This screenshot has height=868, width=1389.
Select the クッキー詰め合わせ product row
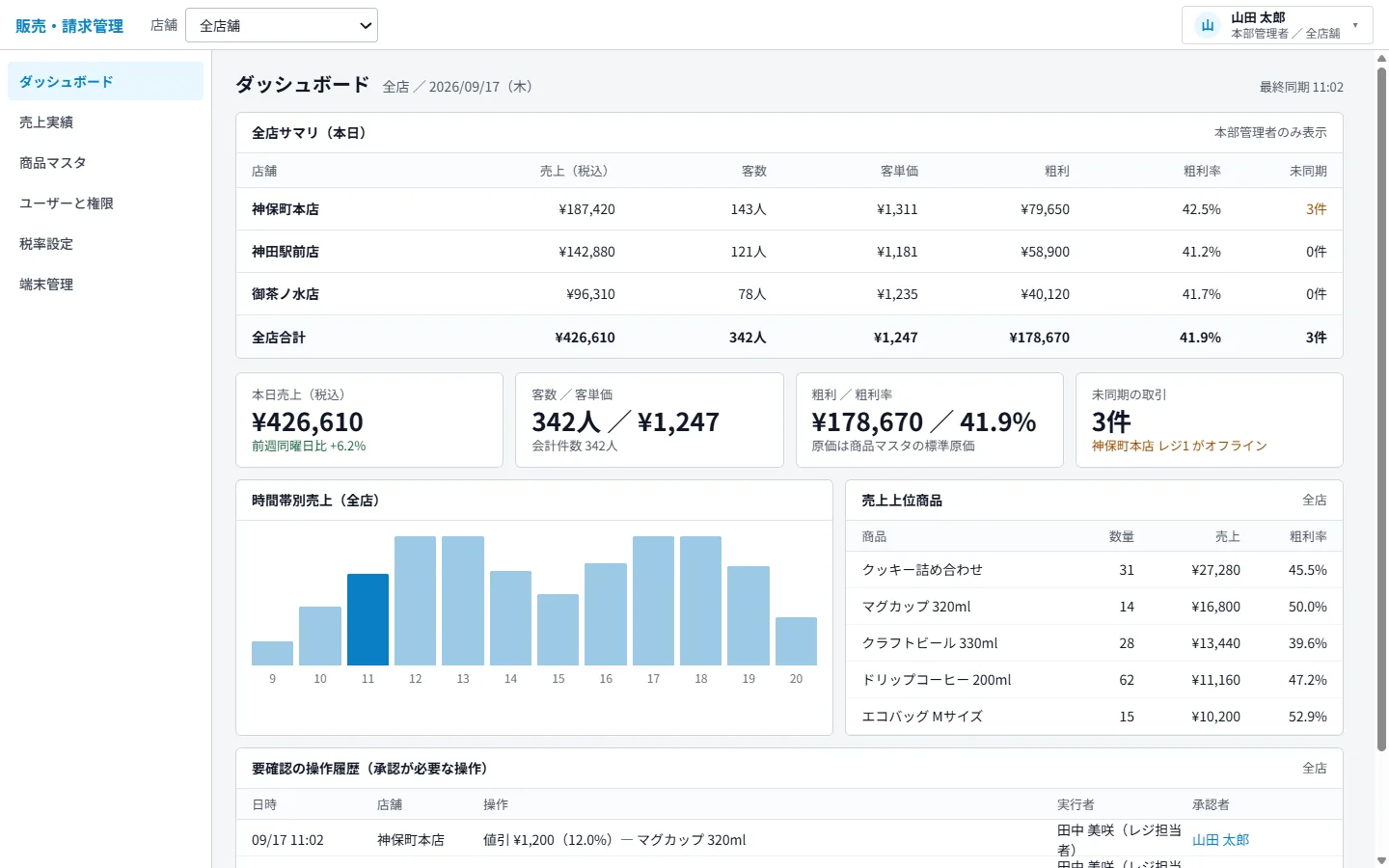tap(1094, 569)
